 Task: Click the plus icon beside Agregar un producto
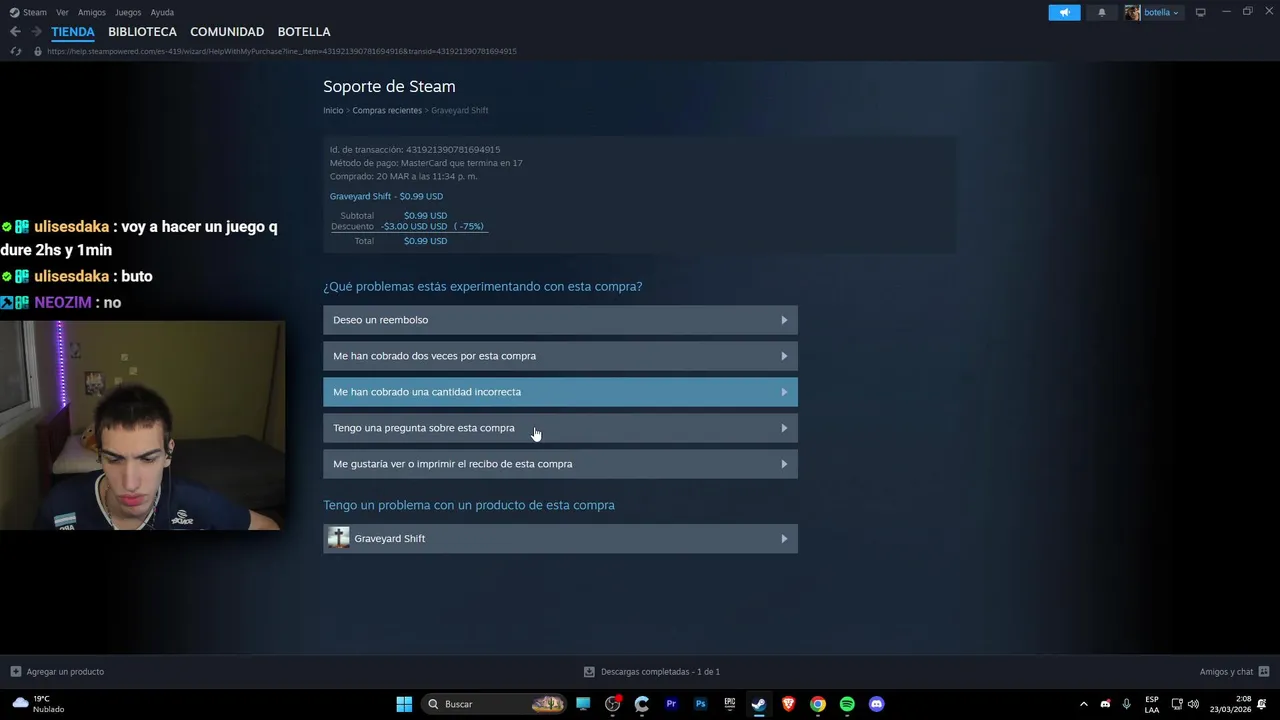point(15,672)
